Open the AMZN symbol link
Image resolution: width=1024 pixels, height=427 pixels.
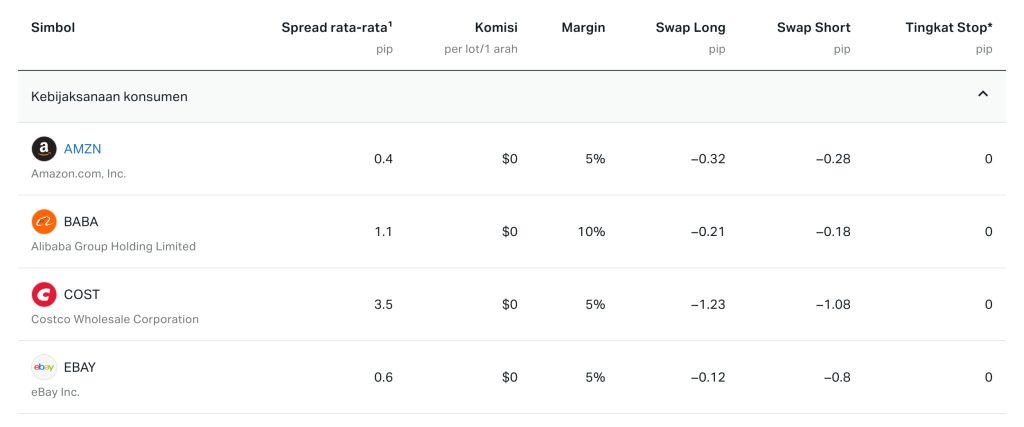[x=82, y=149]
